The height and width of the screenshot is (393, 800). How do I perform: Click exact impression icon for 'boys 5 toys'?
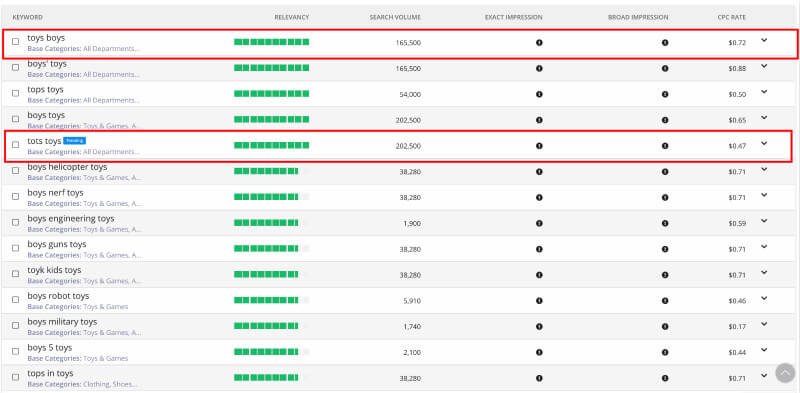point(539,352)
